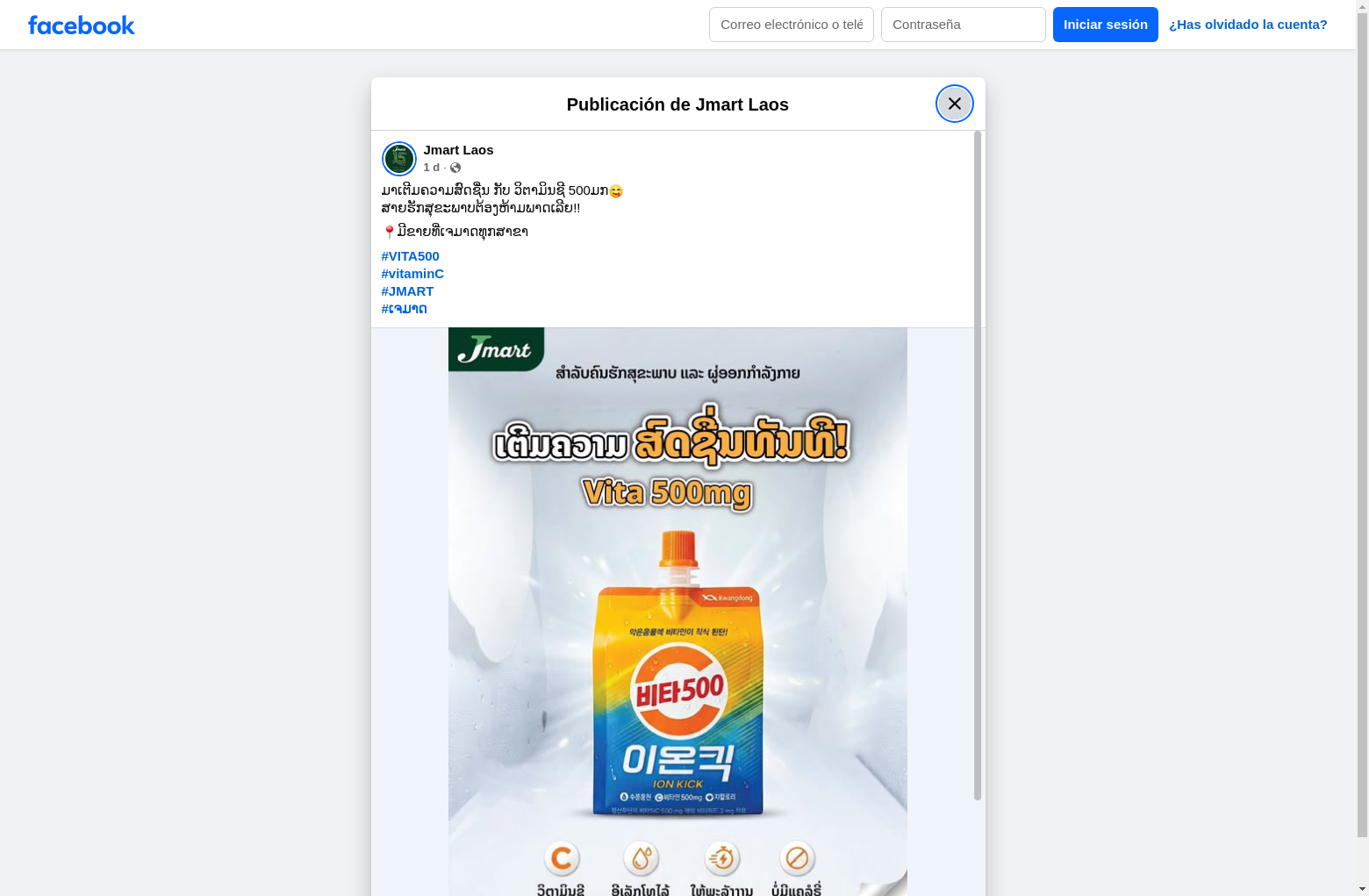Click the post text line containing '500'
Image resolution: width=1369 pixels, height=896 pixels.
point(502,190)
